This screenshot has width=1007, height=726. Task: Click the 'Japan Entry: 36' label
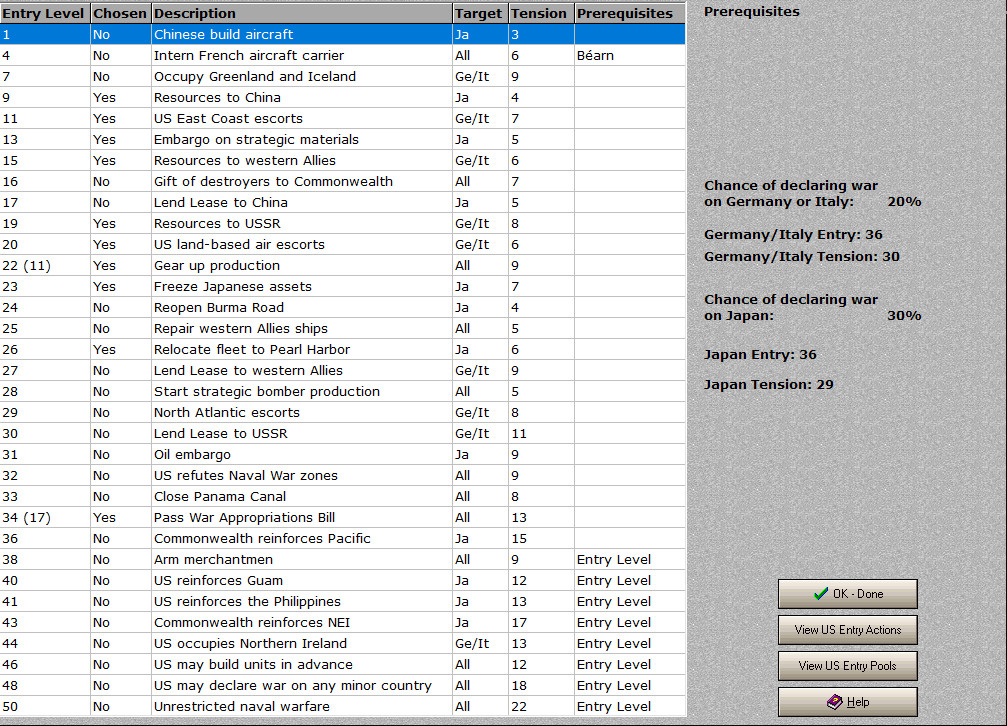tap(760, 355)
